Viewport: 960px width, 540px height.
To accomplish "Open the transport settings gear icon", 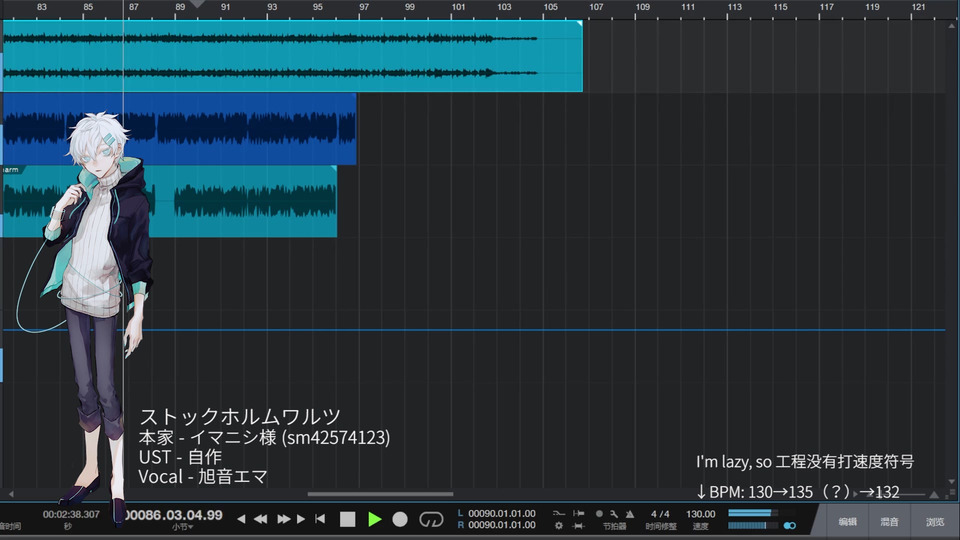I will (558, 525).
